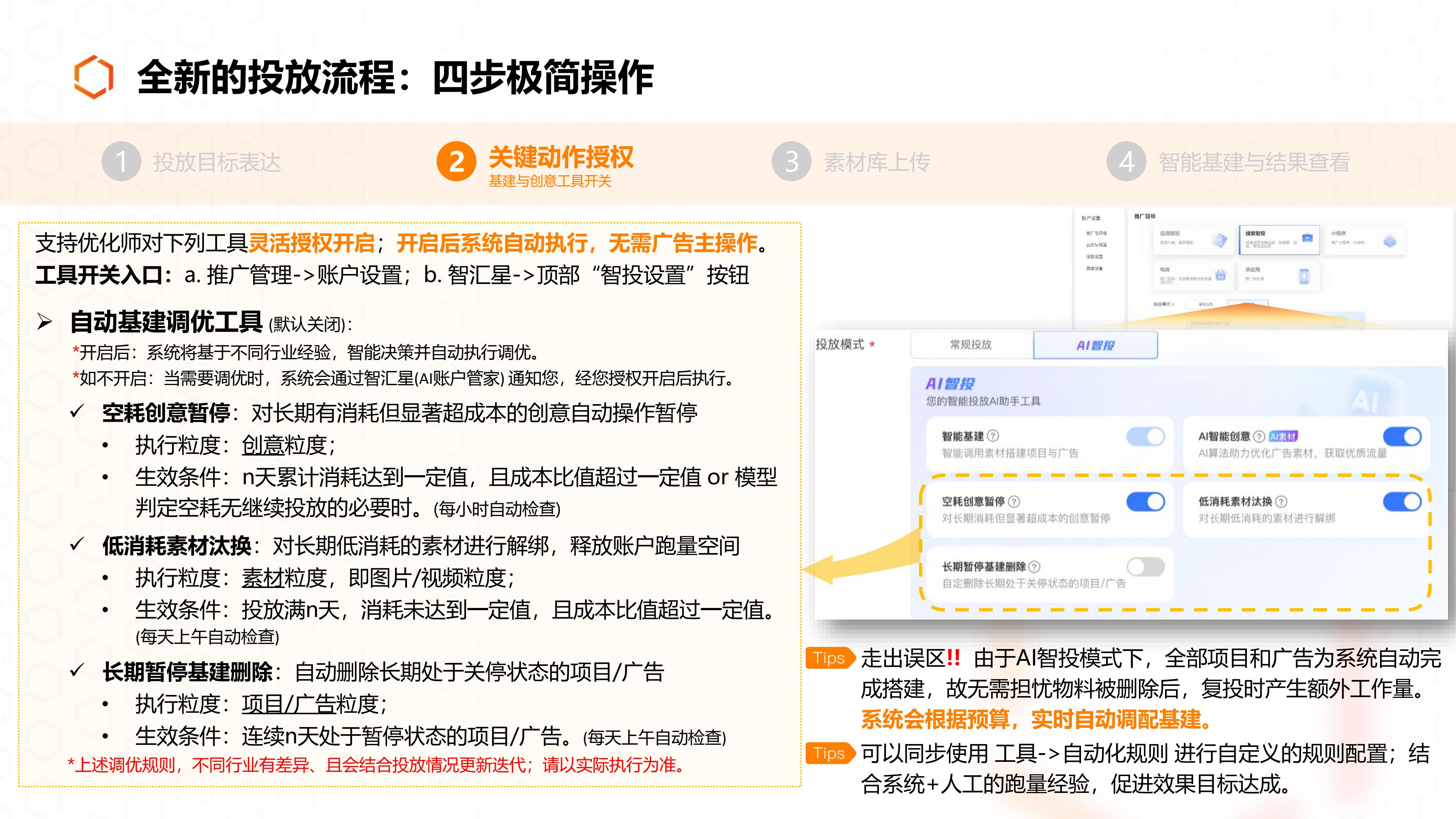Click help icon beside 空耗创意暂停
1456x819 pixels.
(1014, 501)
